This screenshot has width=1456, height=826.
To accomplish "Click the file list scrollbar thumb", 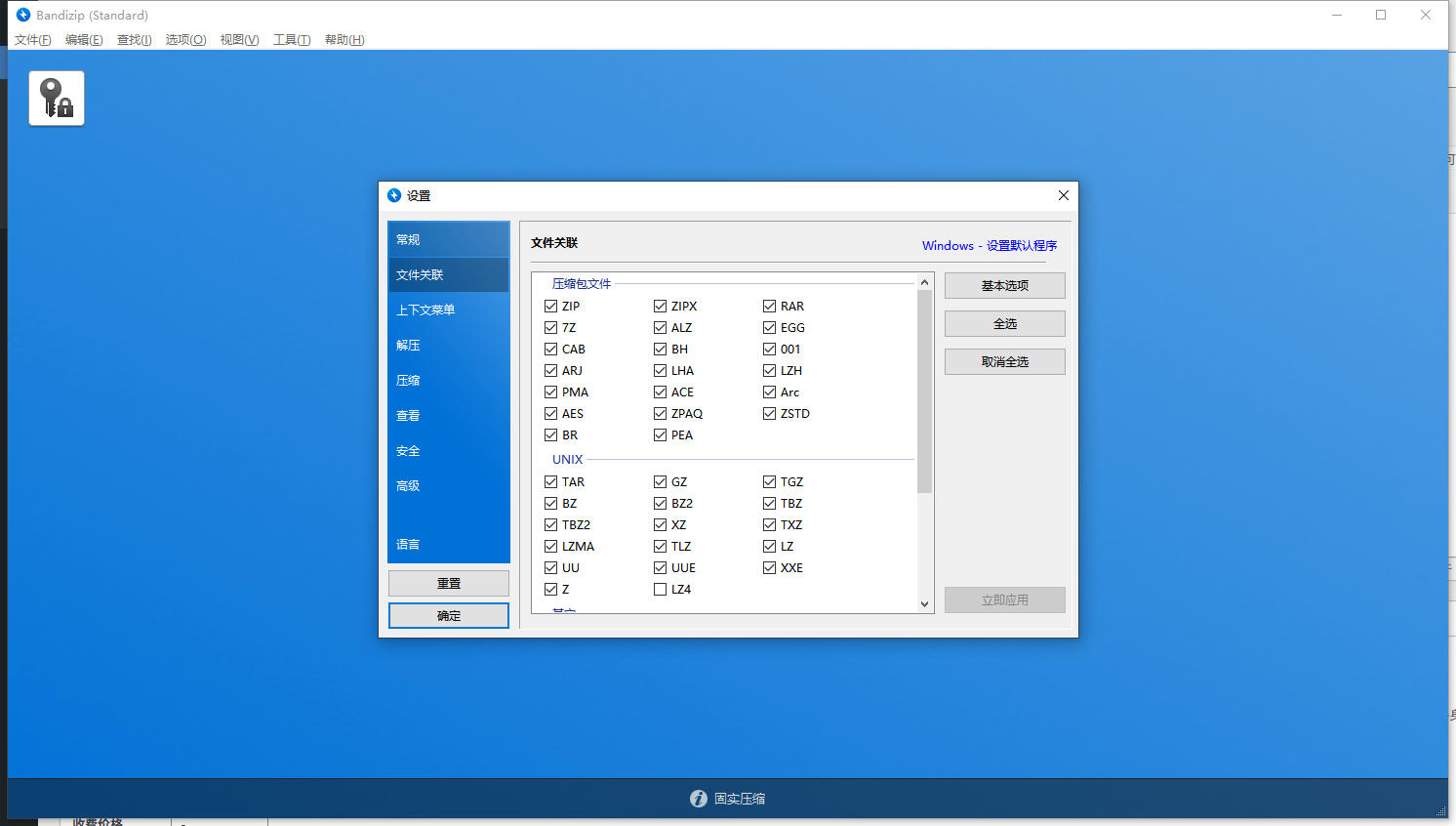I will click(x=924, y=391).
